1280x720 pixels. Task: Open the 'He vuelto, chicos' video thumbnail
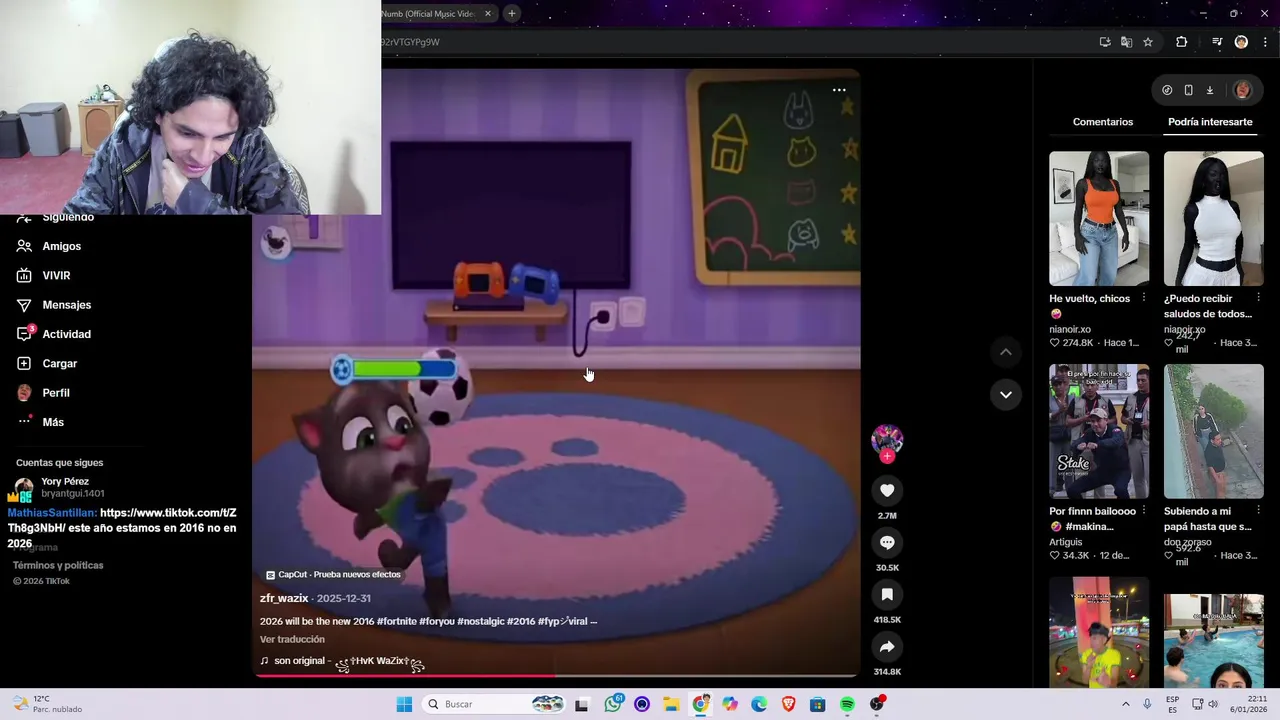click(x=1099, y=218)
